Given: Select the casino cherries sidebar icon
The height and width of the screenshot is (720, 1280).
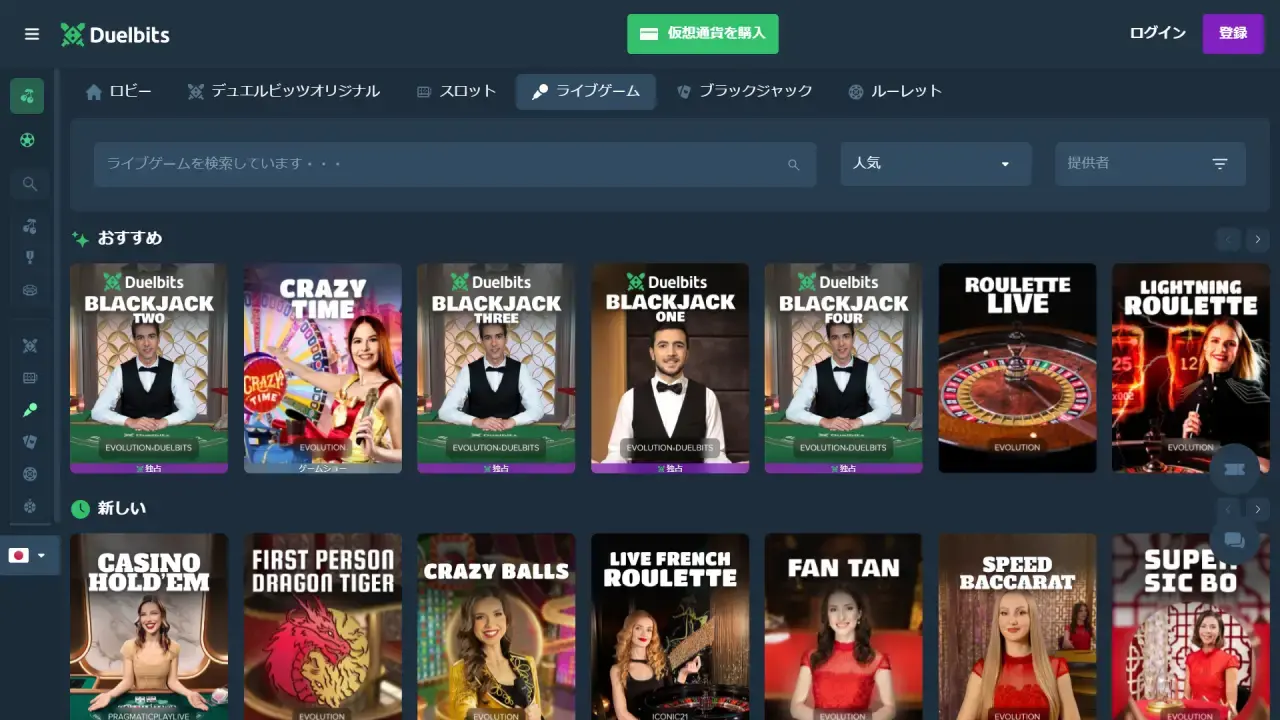Looking at the screenshot, I should pyautogui.click(x=28, y=96).
